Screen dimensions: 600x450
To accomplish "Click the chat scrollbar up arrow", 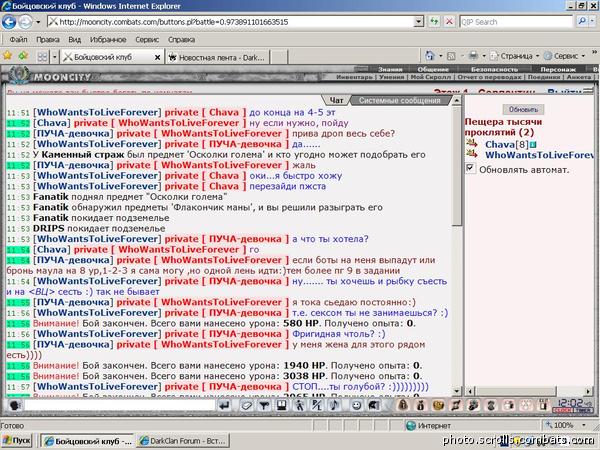I will [457, 101].
